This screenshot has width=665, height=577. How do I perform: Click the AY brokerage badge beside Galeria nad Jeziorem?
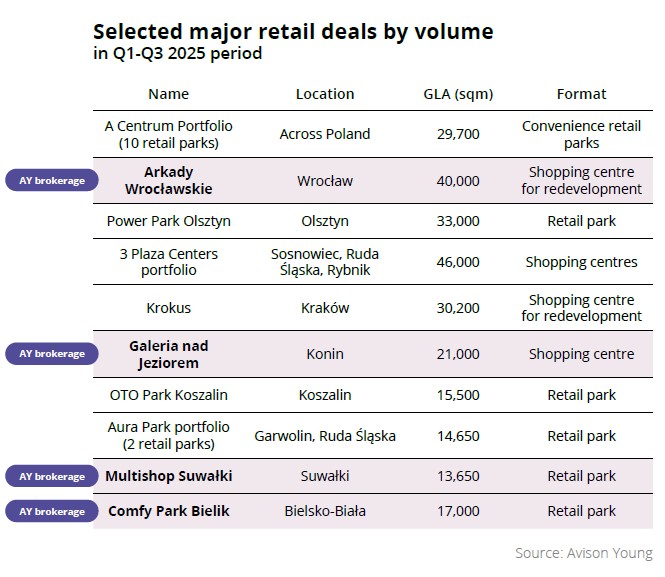[x=52, y=354]
